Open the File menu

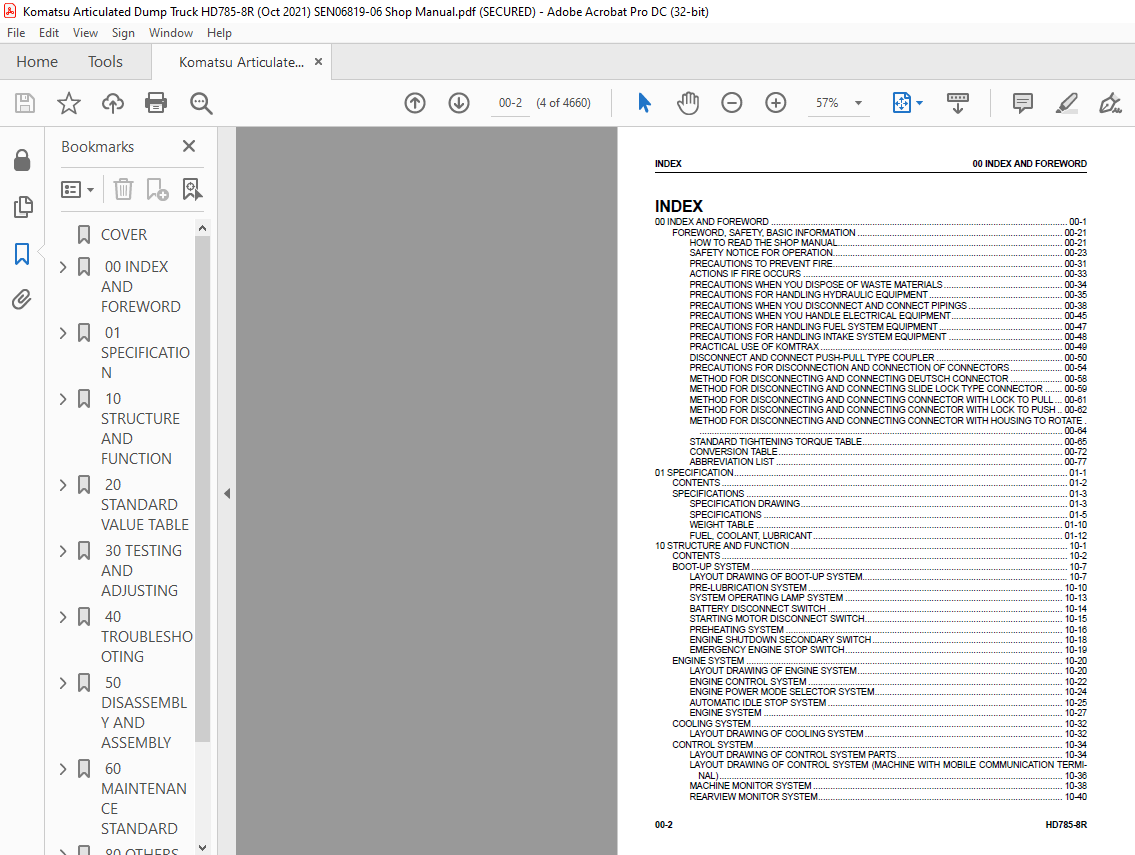click(x=16, y=33)
